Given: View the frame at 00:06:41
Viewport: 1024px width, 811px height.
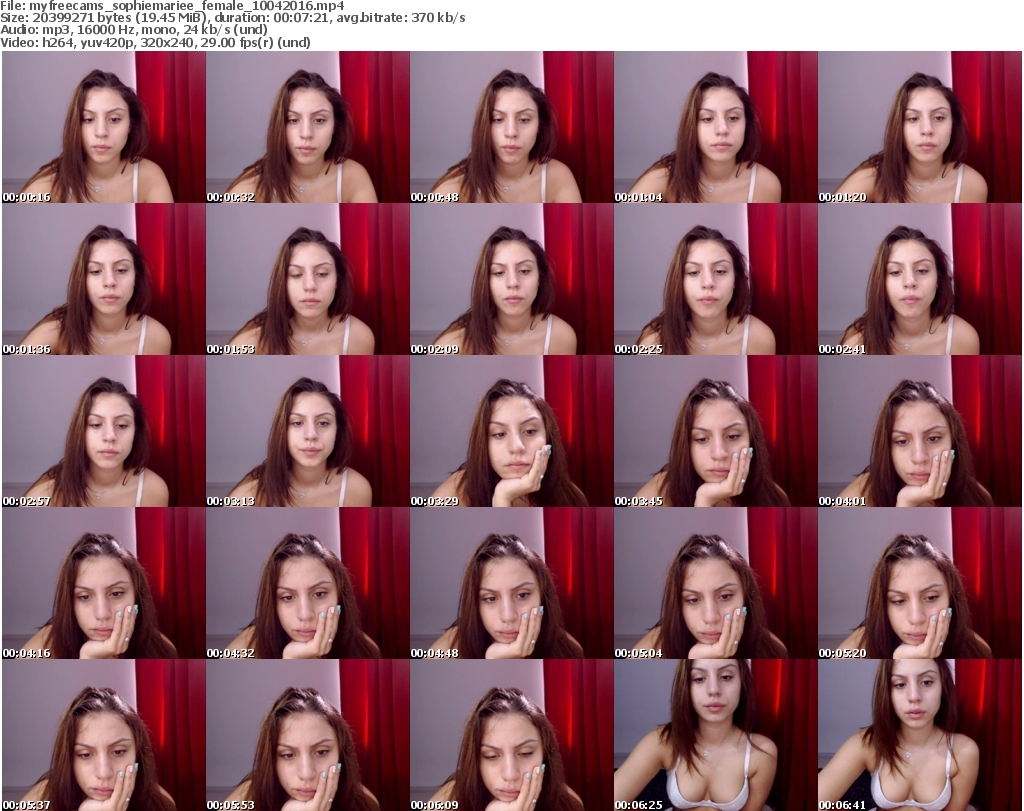Looking at the screenshot, I should 920,735.
